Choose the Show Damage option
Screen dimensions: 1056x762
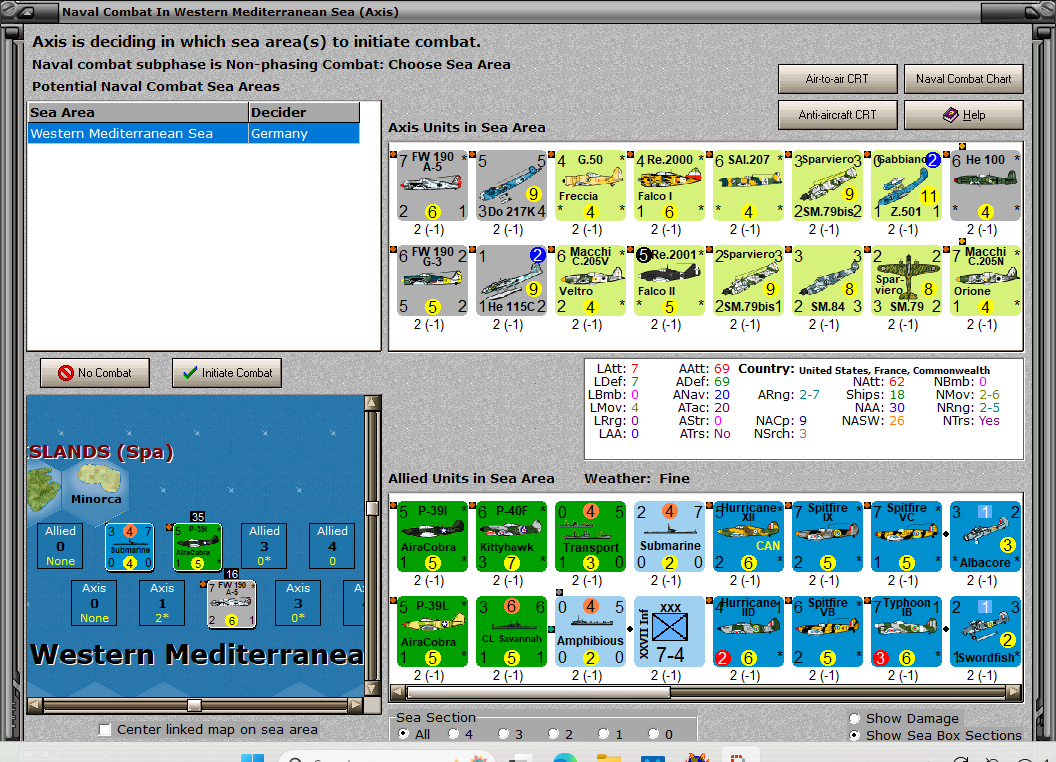pyautogui.click(x=855, y=718)
